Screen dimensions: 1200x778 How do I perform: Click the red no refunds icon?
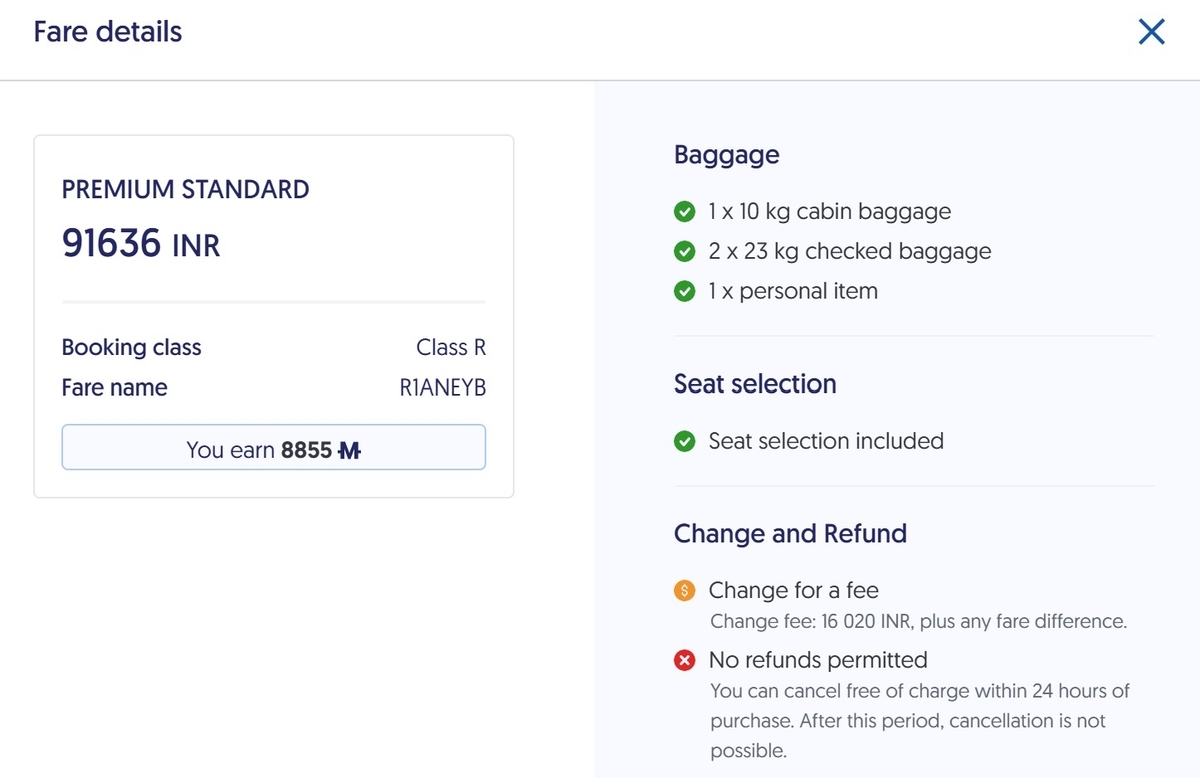click(x=685, y=660)
